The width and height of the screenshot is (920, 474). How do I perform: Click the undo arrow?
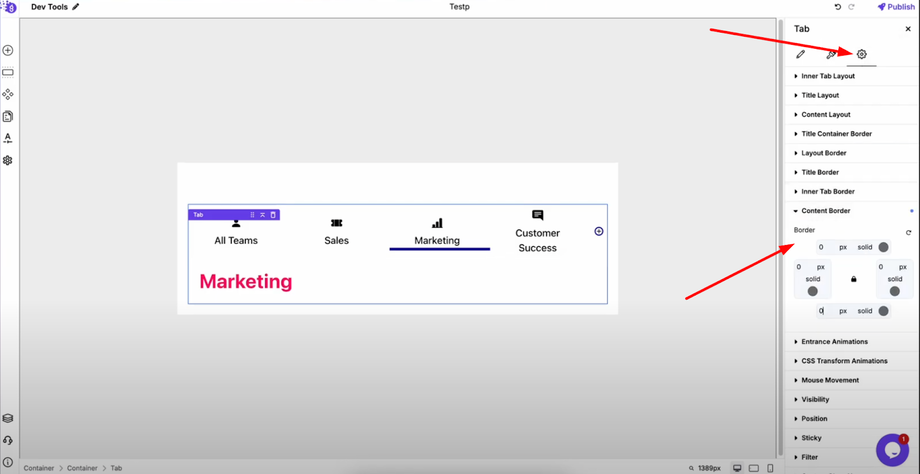pos(837,7)
